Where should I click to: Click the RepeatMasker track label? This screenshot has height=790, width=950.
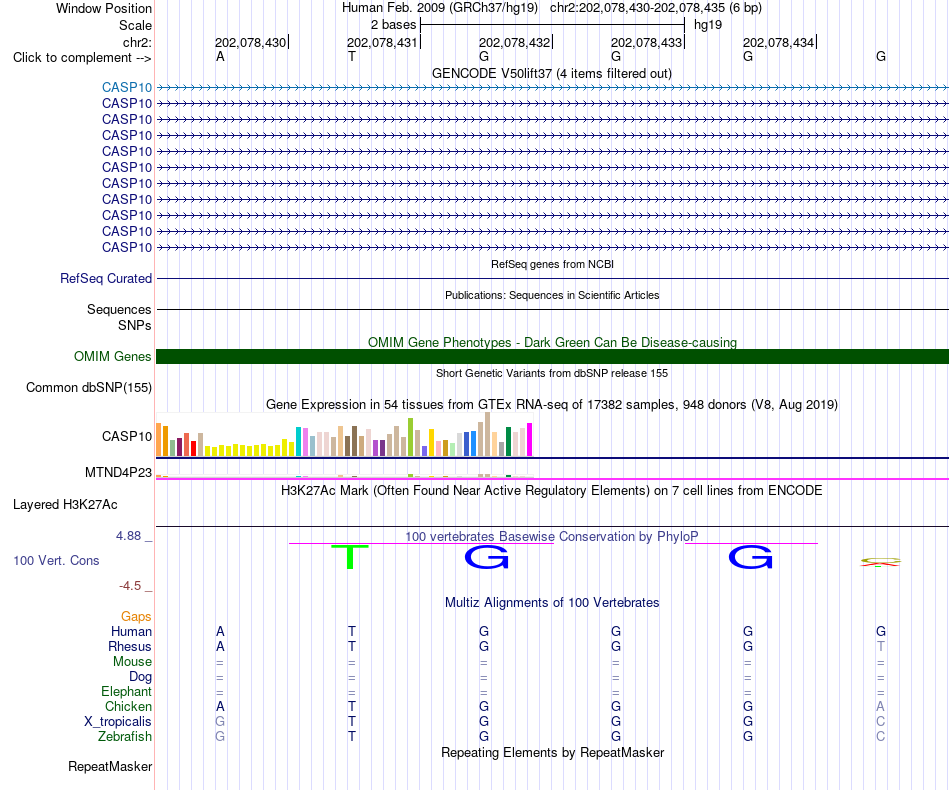(110, 766)
